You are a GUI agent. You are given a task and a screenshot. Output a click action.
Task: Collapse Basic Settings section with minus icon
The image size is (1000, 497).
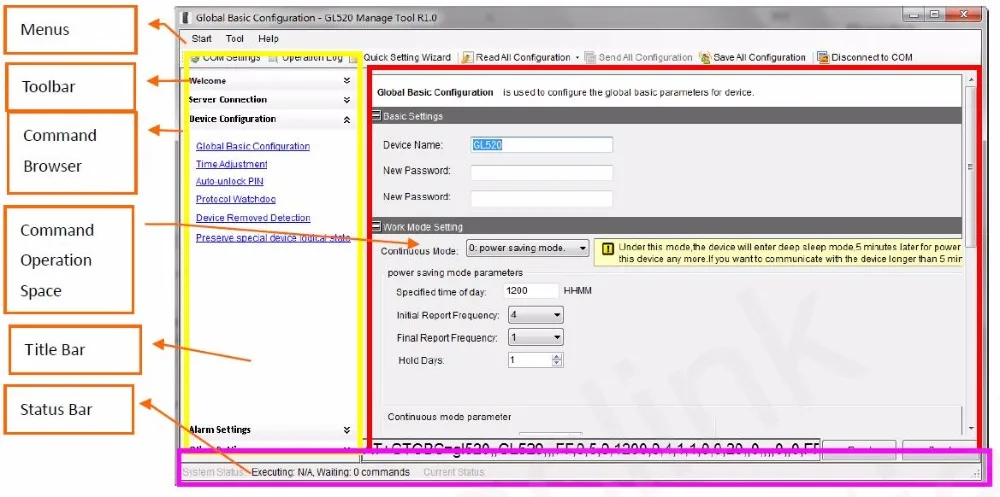click(x=377, y=116)
